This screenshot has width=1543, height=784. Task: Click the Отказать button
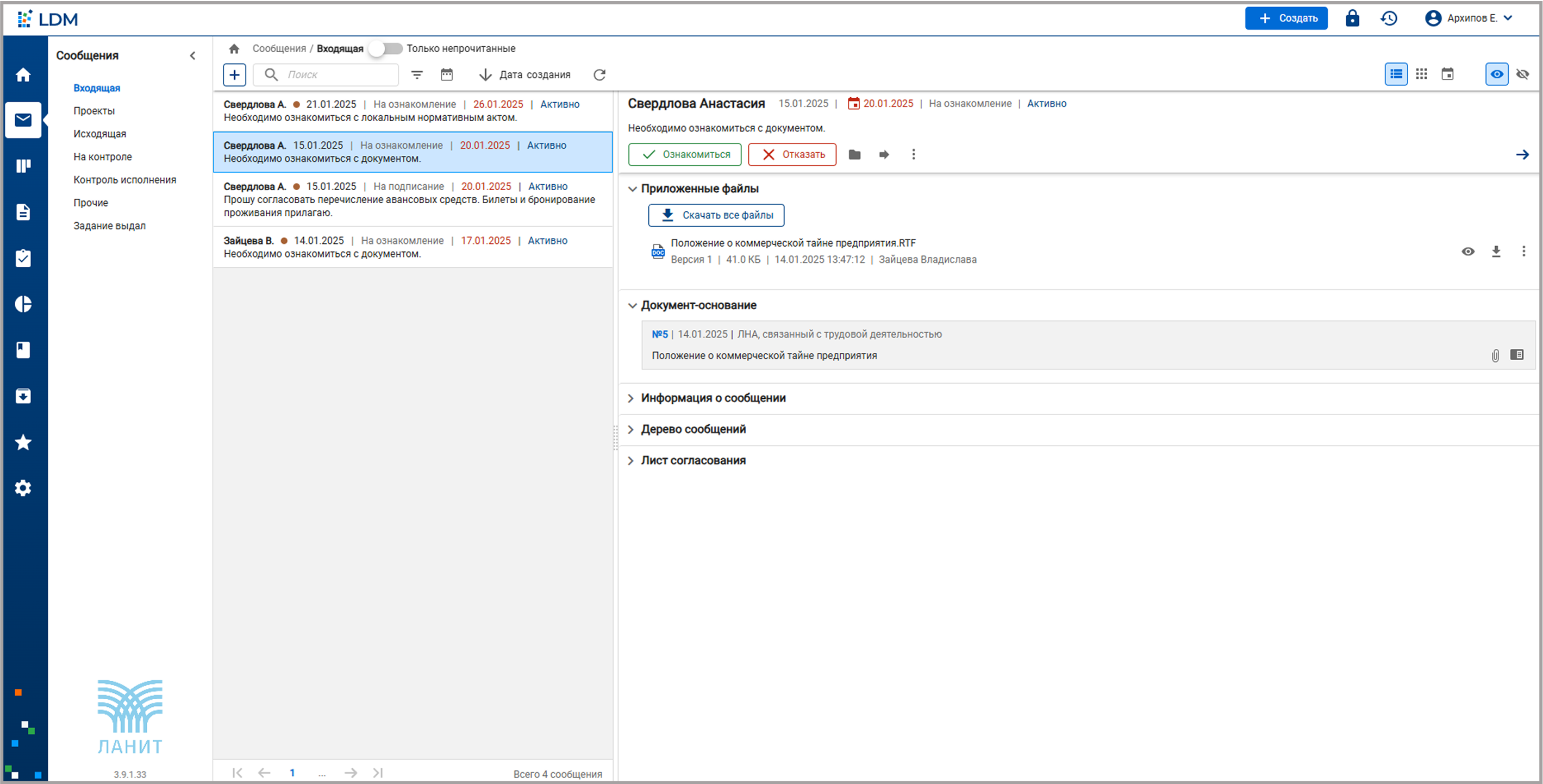(792, 154)
